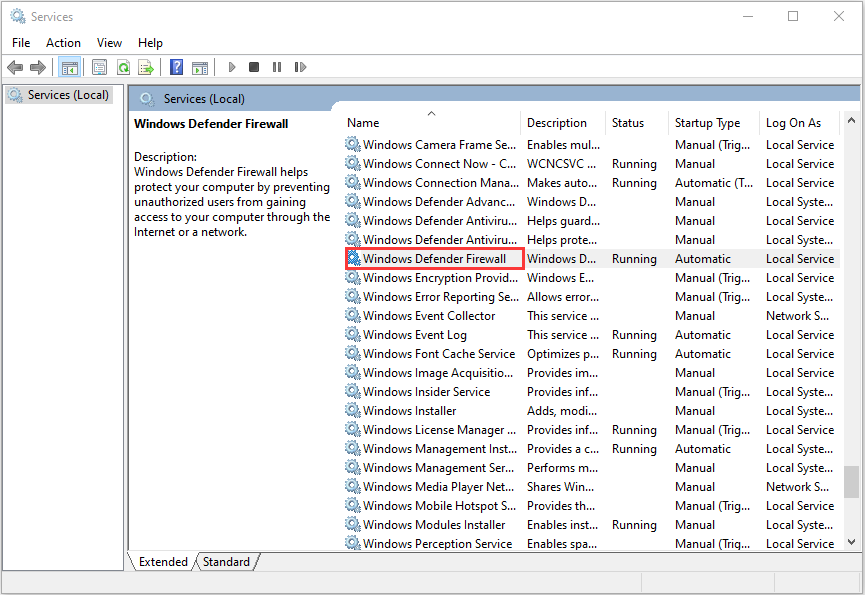Toggle the Show/Hide Action Pane toolbar icon
Screen dimensions: 865x595
tap(200, 67)
